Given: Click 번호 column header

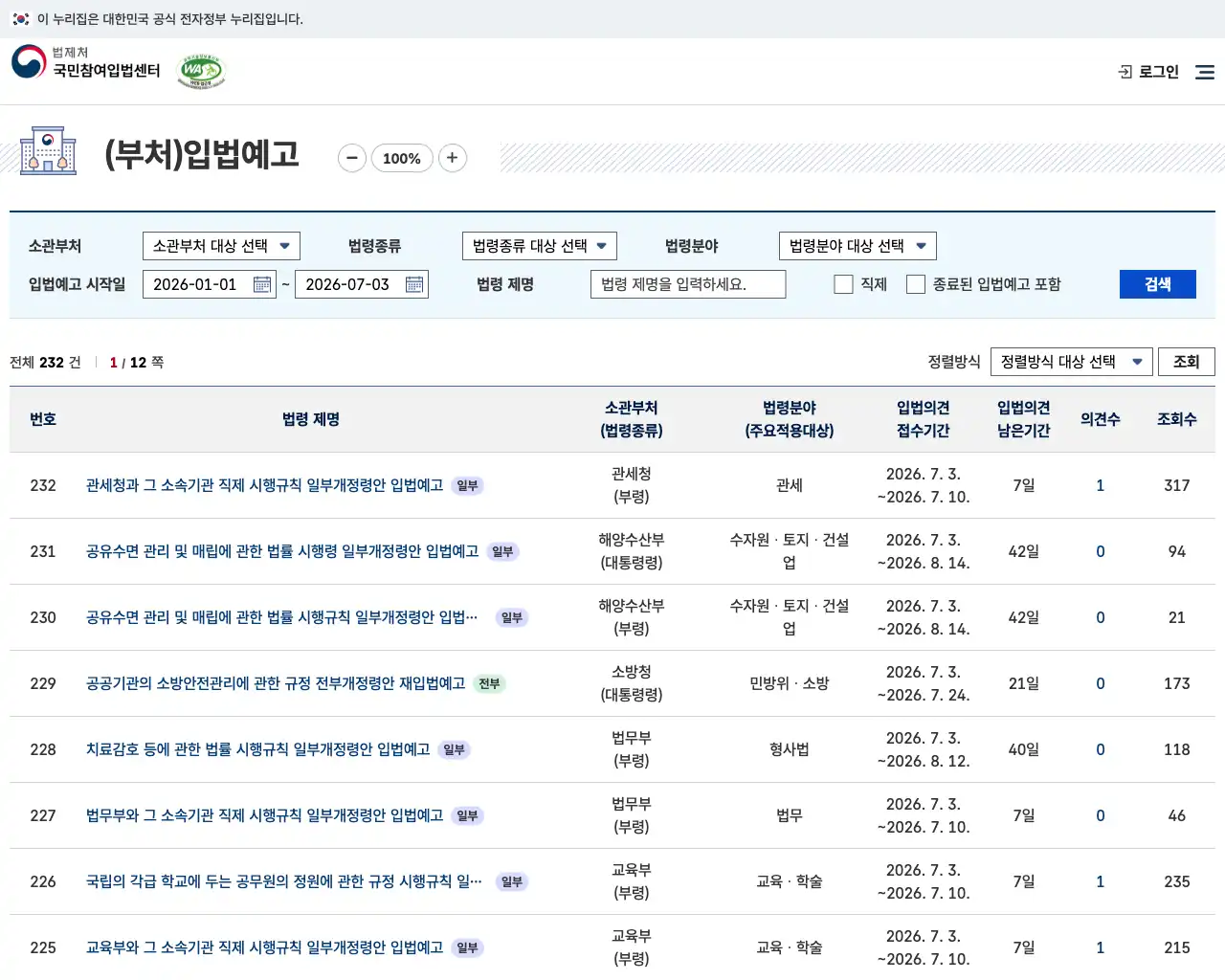Looking at the screenshot, I should coord(43,419).
